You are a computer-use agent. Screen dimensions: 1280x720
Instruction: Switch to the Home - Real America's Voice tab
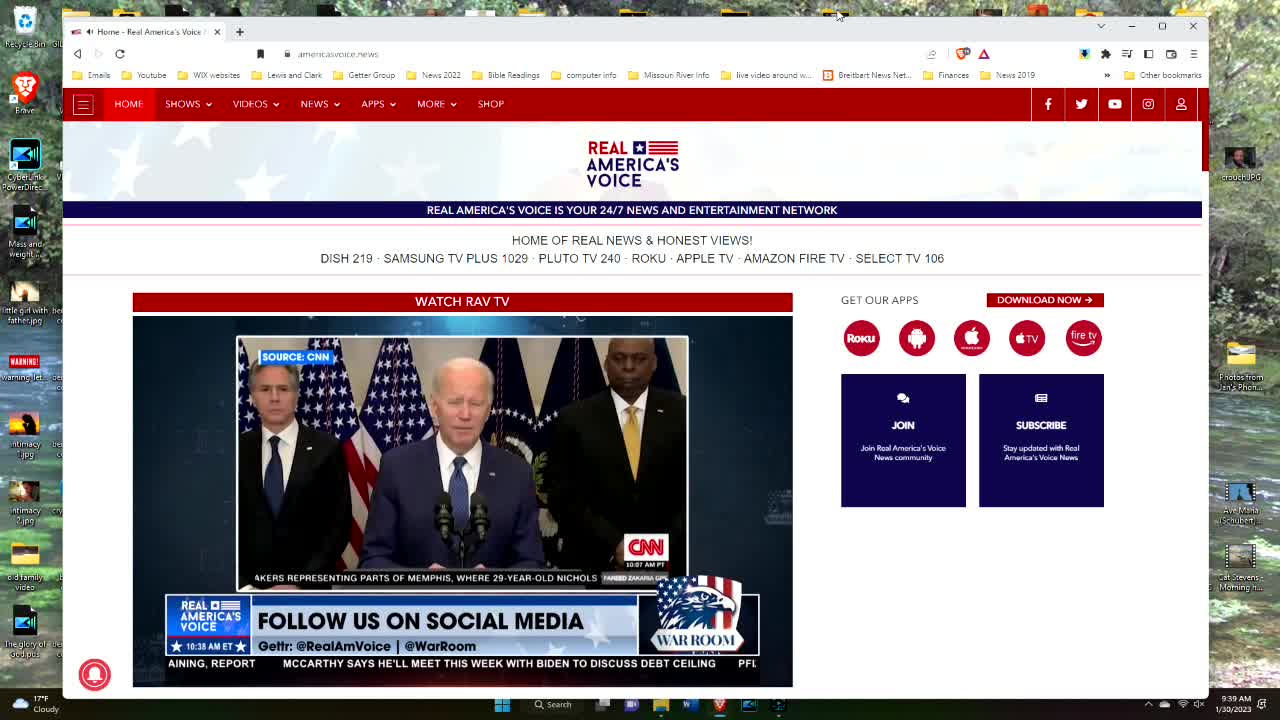coord(143,32)
